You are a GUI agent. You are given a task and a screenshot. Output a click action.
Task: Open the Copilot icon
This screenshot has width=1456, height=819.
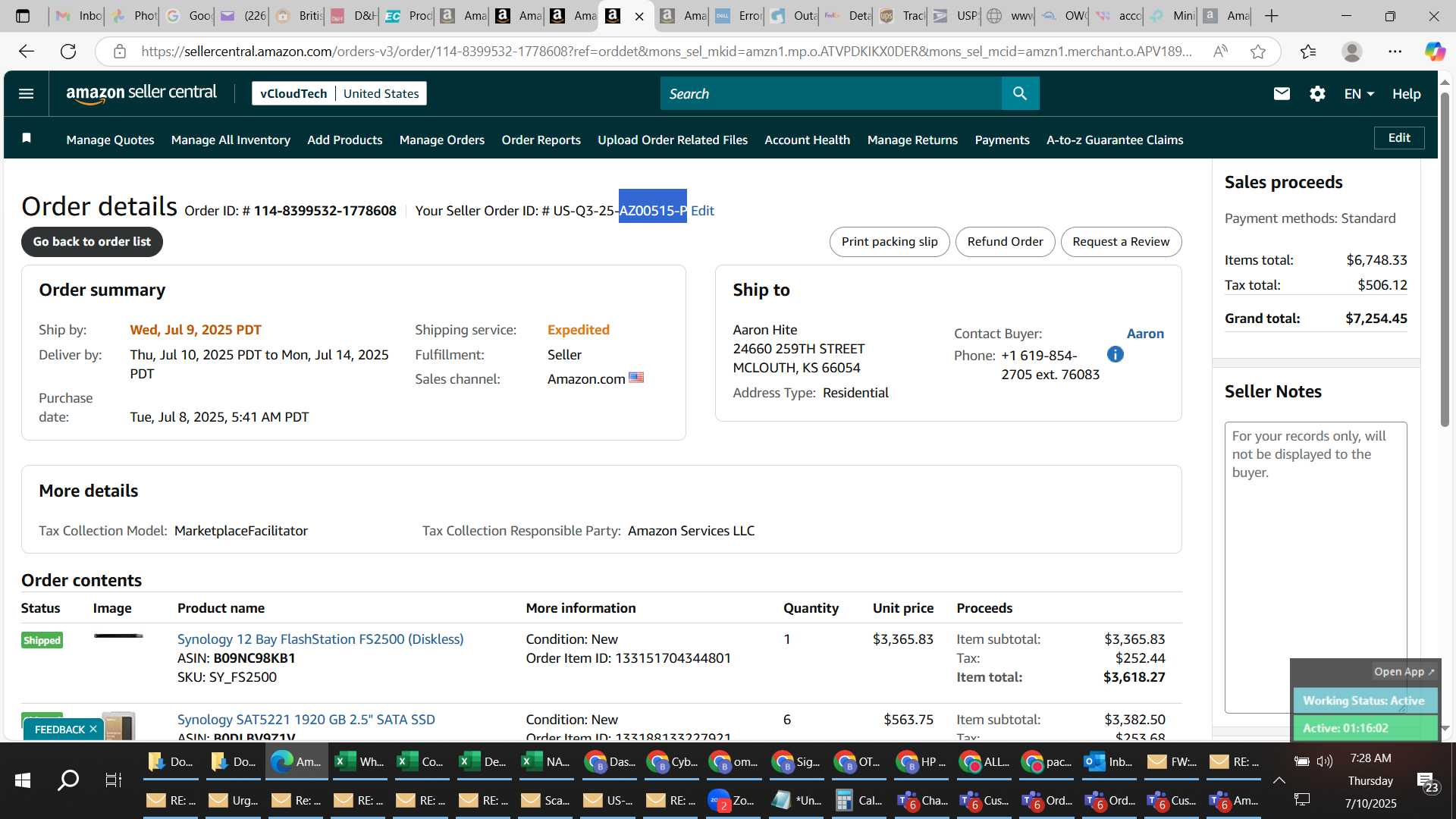(x=1434, y=52)
